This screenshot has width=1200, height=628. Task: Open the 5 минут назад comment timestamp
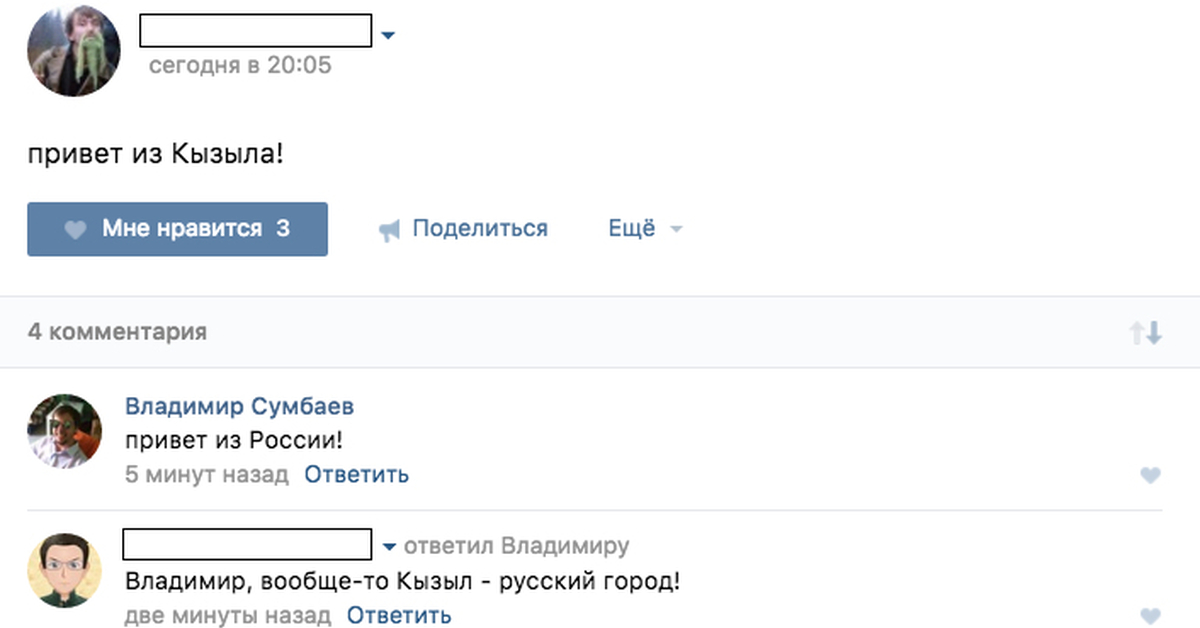click(x=206, y=474)
